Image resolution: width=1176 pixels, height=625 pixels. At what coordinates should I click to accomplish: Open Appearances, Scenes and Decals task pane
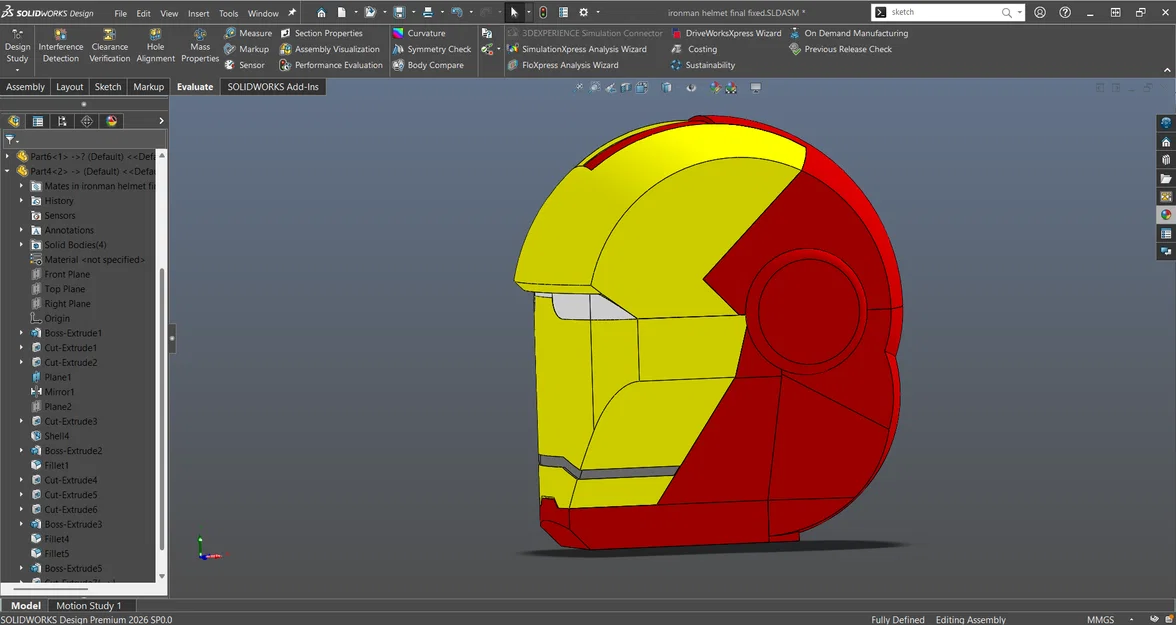(1164, 215)
